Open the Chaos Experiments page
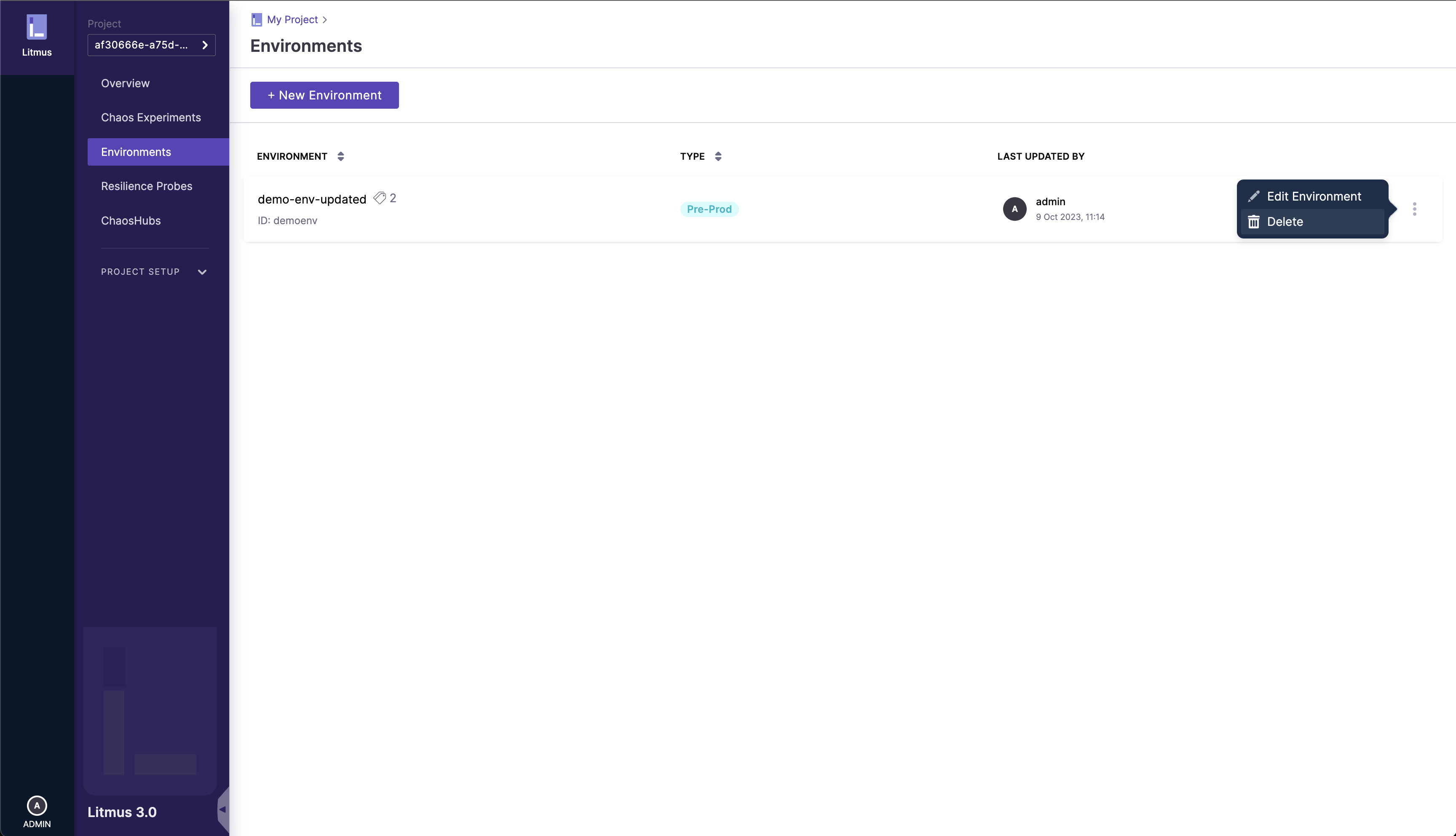Viewport: 1456px width, 836px height. click(151, 118)
